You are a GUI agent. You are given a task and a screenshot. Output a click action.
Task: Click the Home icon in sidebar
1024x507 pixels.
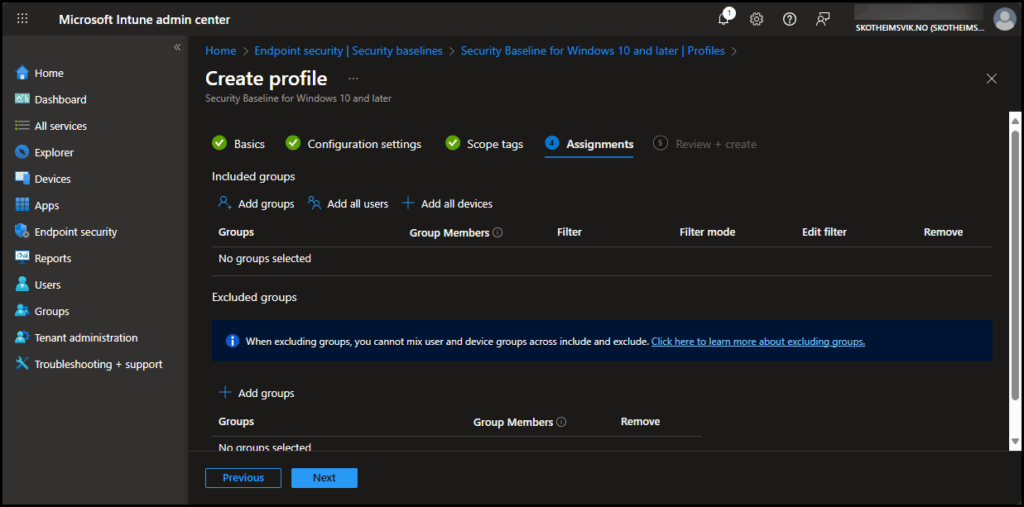(x=23, y=73)
